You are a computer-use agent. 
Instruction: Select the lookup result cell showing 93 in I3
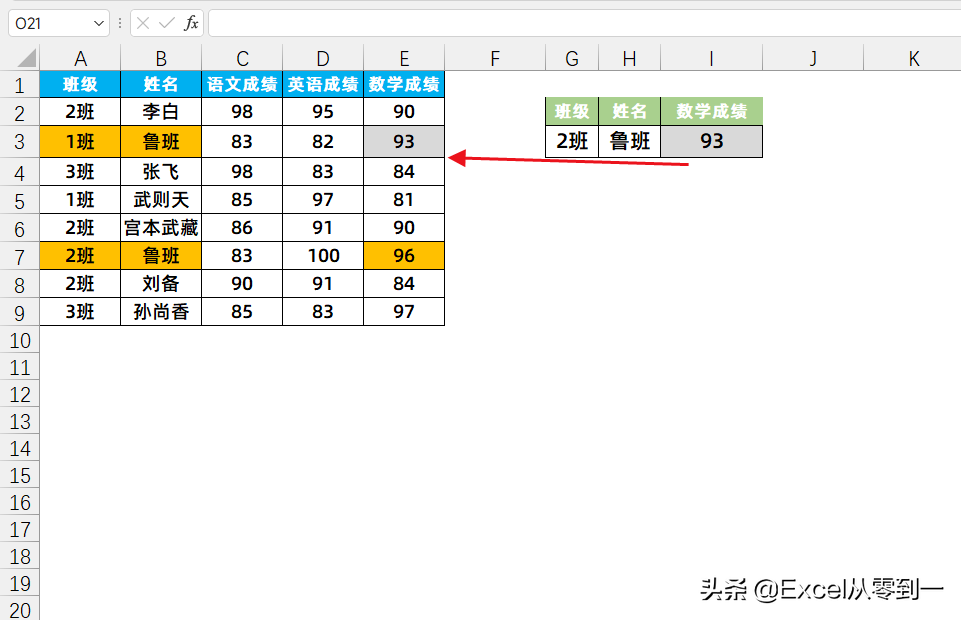click(711, 141)
